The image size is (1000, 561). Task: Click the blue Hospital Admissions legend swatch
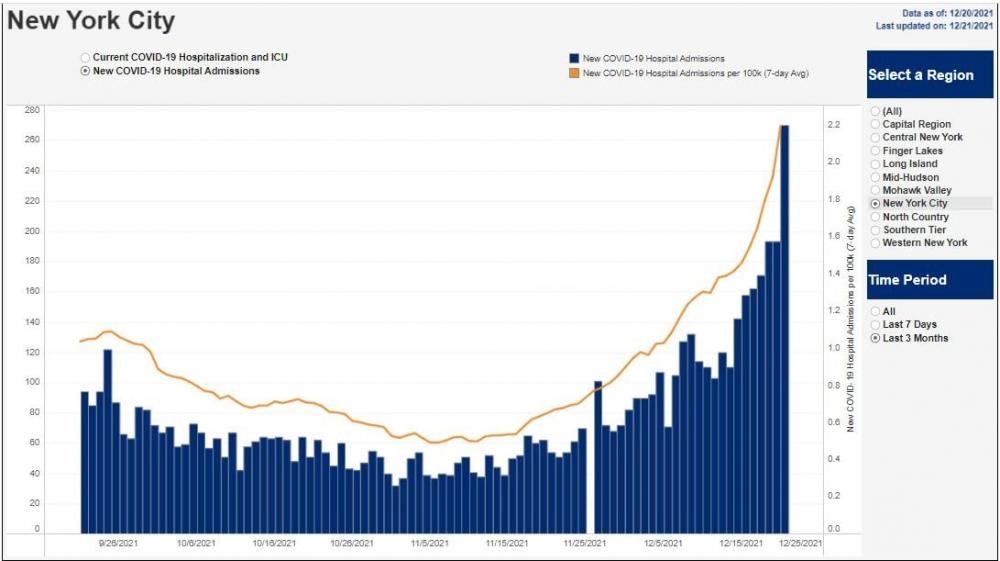pos(574,59)
